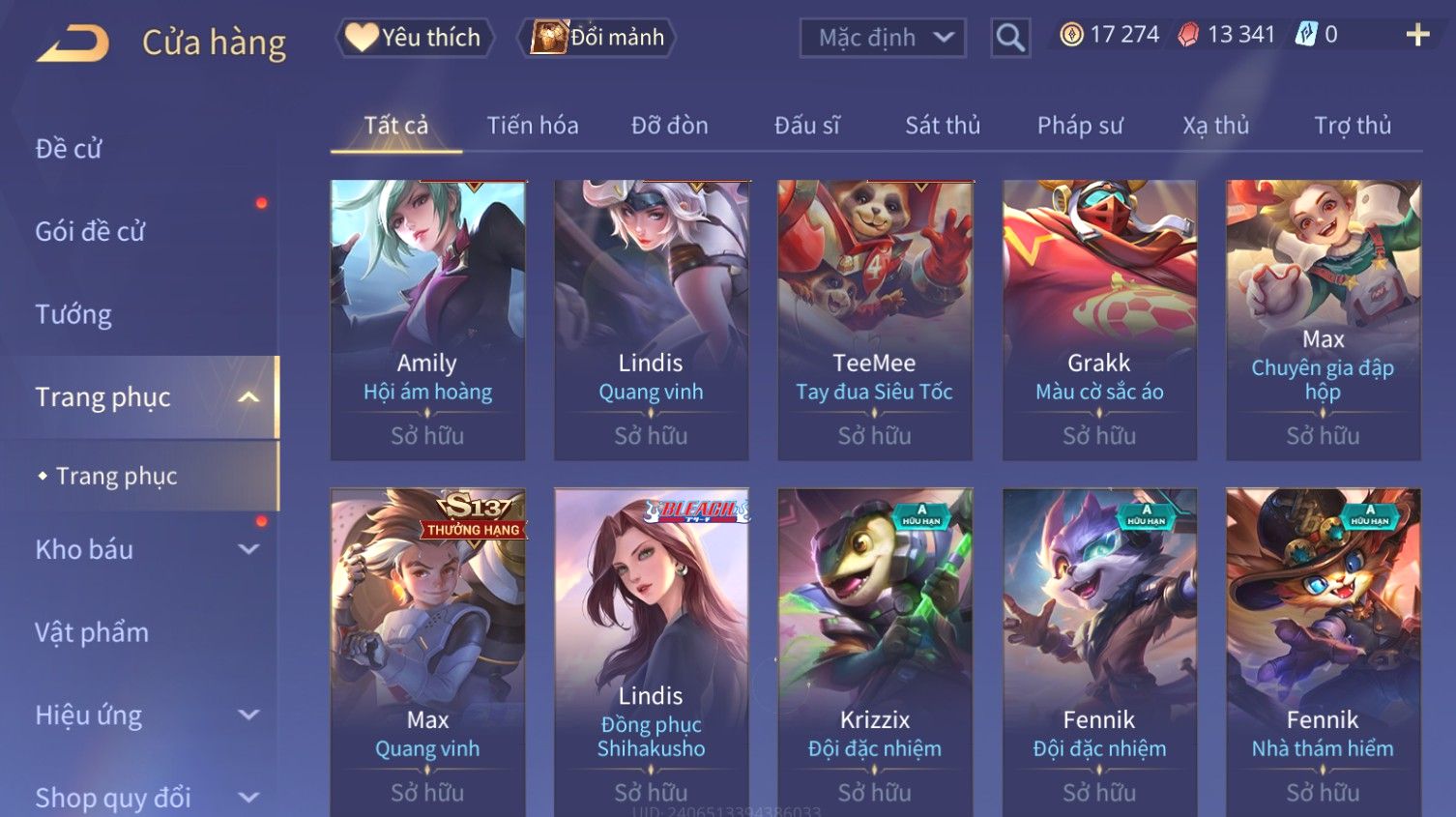
Task: Open Đổi mảnh fragment exchange
Action: coord(597,38)
